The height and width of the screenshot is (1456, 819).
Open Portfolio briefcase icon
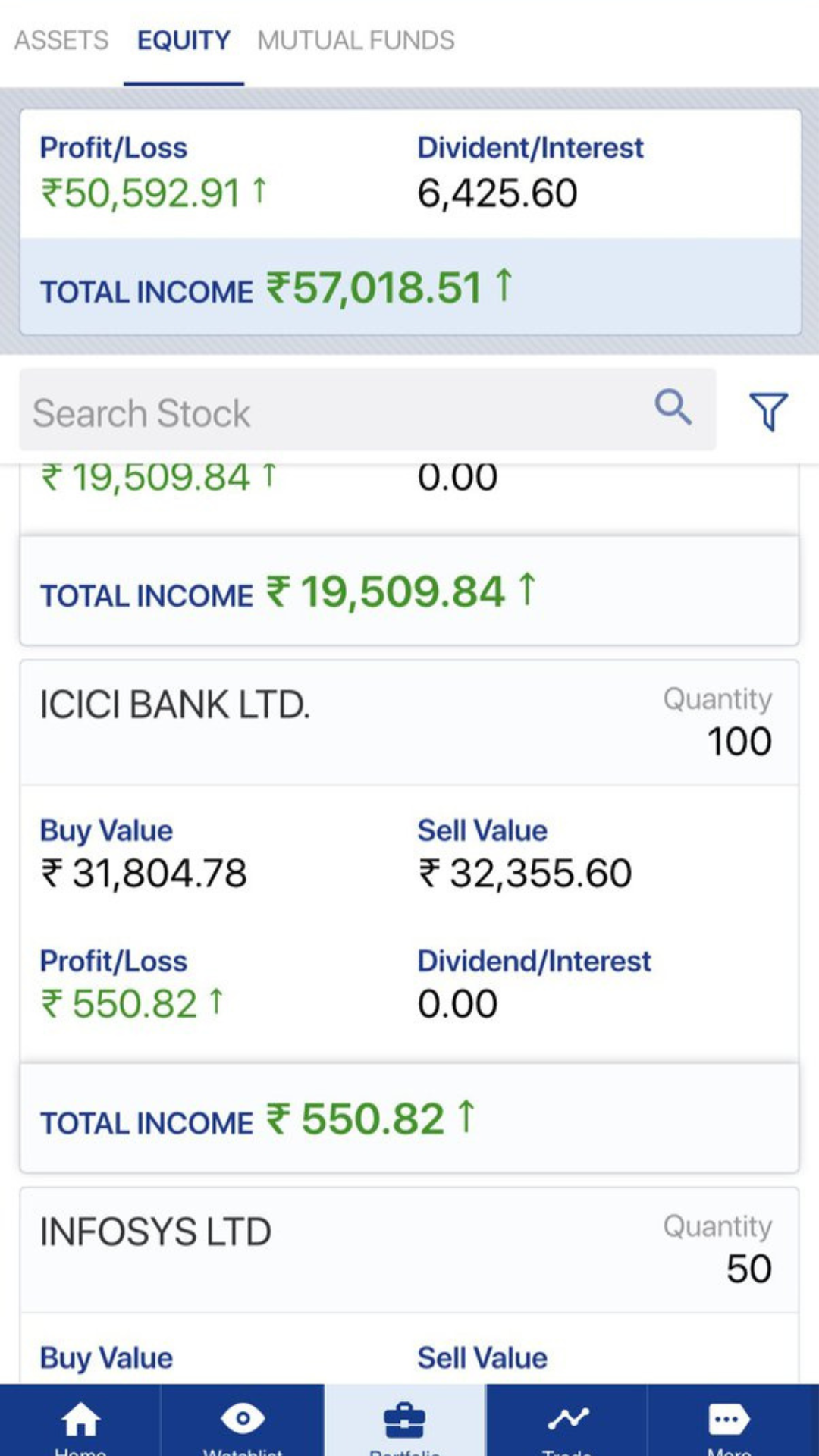point(405,1420)
